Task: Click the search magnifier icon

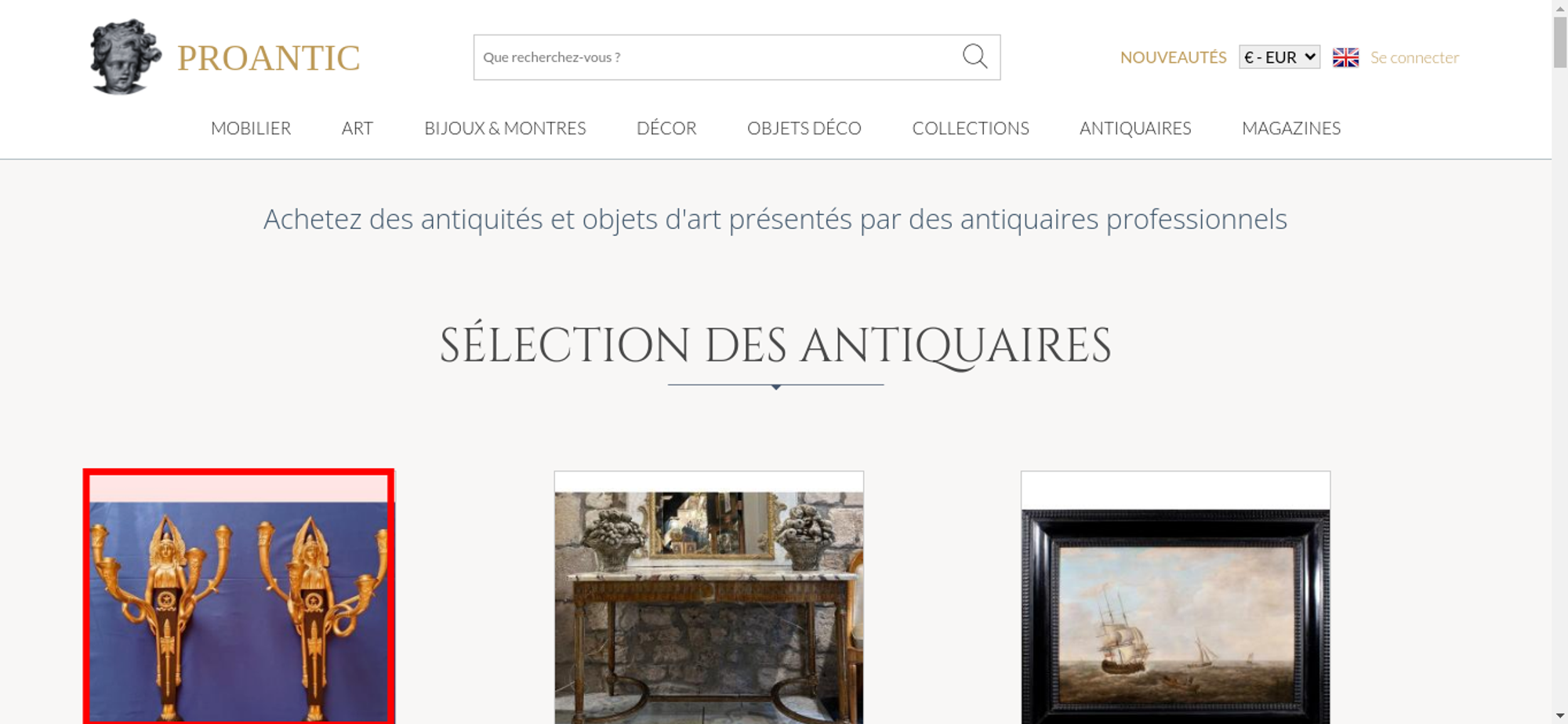Action: click(975, 56)
